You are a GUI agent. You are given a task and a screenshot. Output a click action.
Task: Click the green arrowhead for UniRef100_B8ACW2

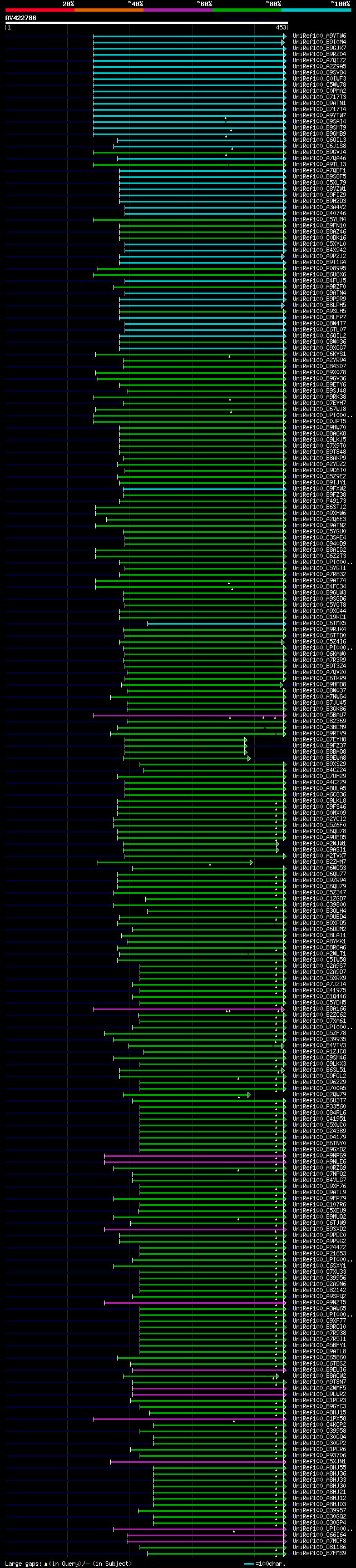click(277, 1376)
